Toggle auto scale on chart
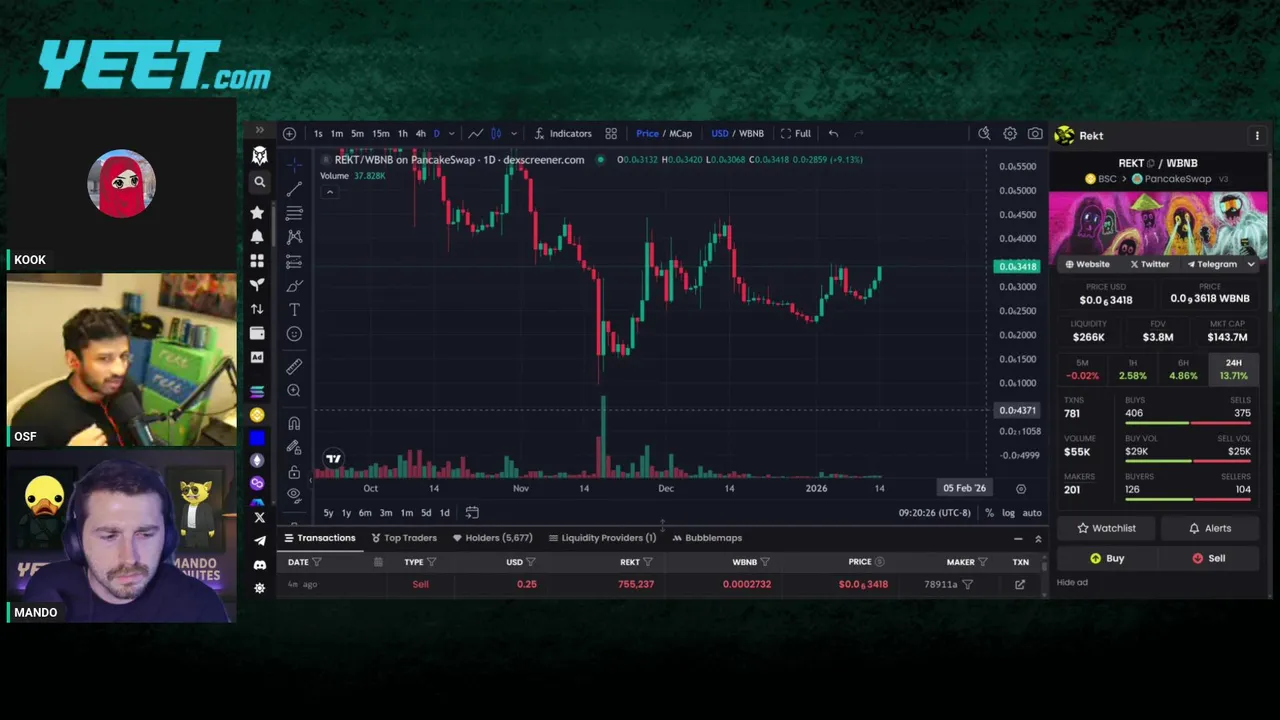 (x=1032, y=513)
